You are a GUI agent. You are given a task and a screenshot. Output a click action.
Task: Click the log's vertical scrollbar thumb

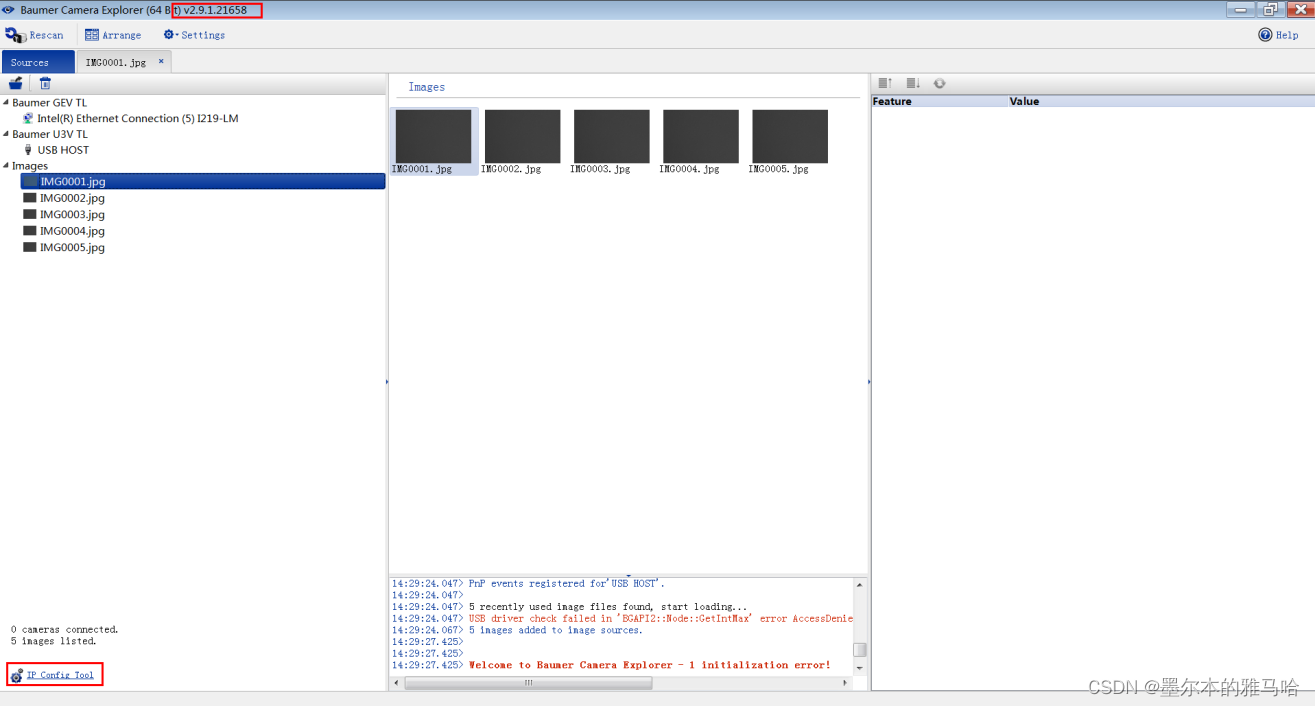pos(860,650)
